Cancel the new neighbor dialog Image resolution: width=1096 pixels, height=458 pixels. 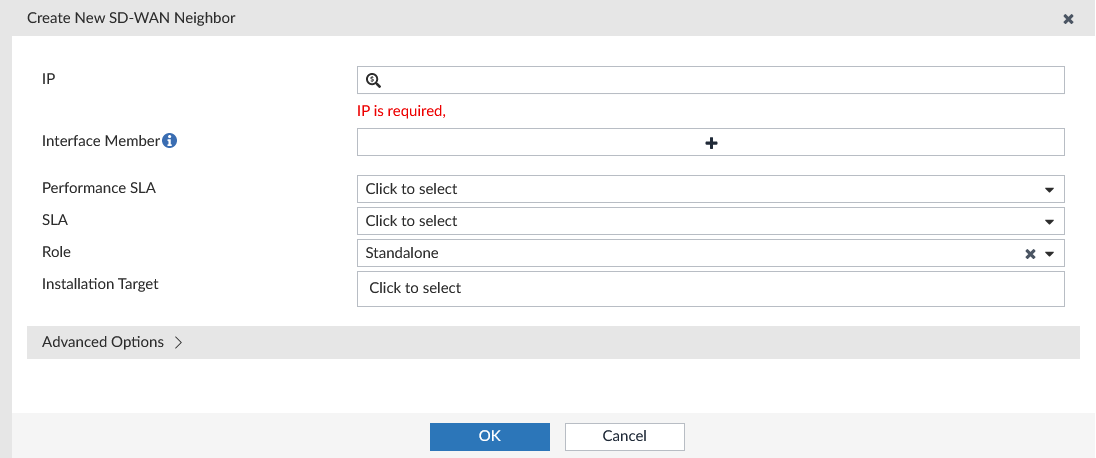pos(624,436)
